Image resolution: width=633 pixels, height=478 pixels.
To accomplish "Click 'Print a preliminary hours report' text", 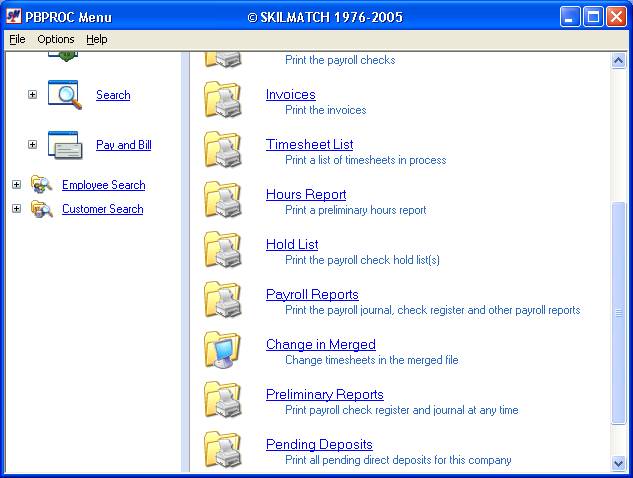I will click(355, 210).
